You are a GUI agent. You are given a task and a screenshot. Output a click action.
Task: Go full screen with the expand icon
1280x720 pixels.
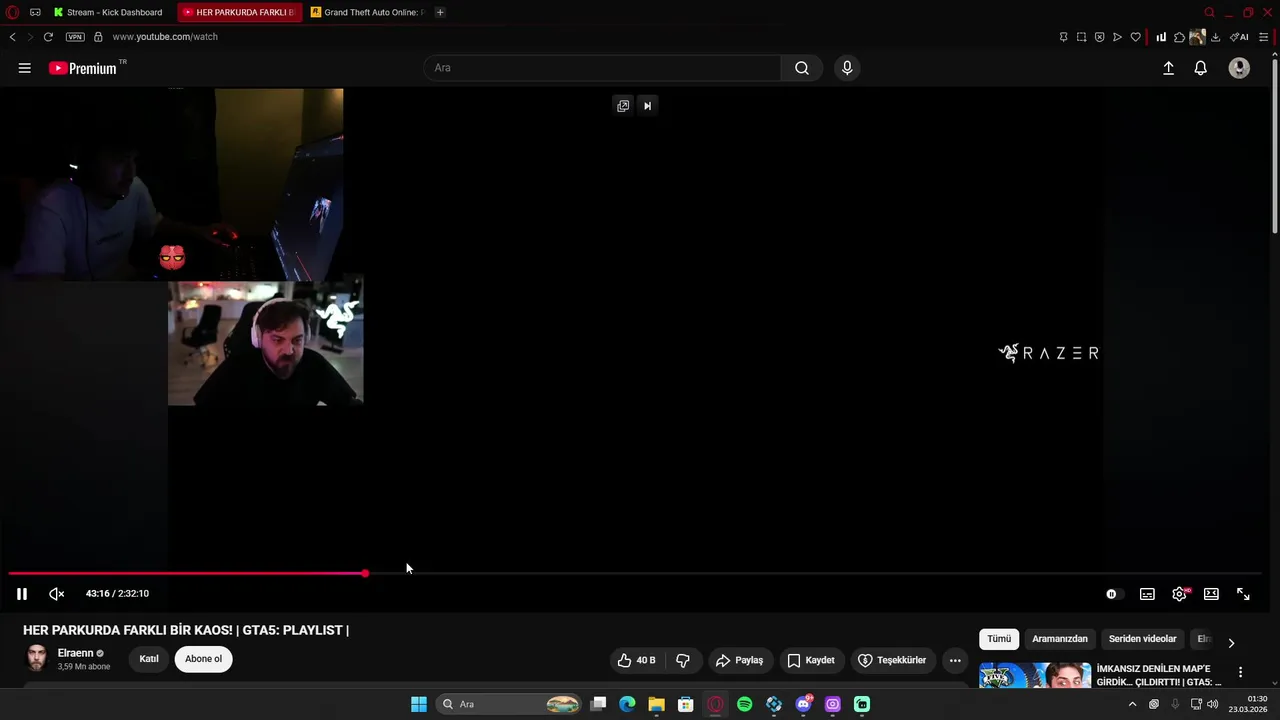click(x=1243, y=594)
